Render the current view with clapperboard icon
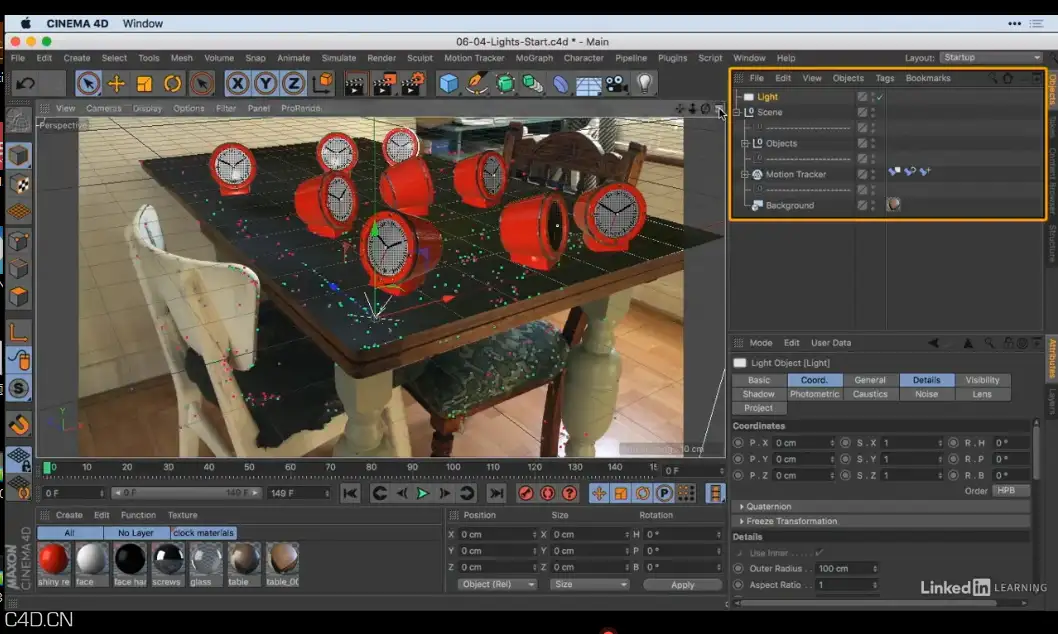The width and height of the screenshot is (1058, 634). click(355, 84)
